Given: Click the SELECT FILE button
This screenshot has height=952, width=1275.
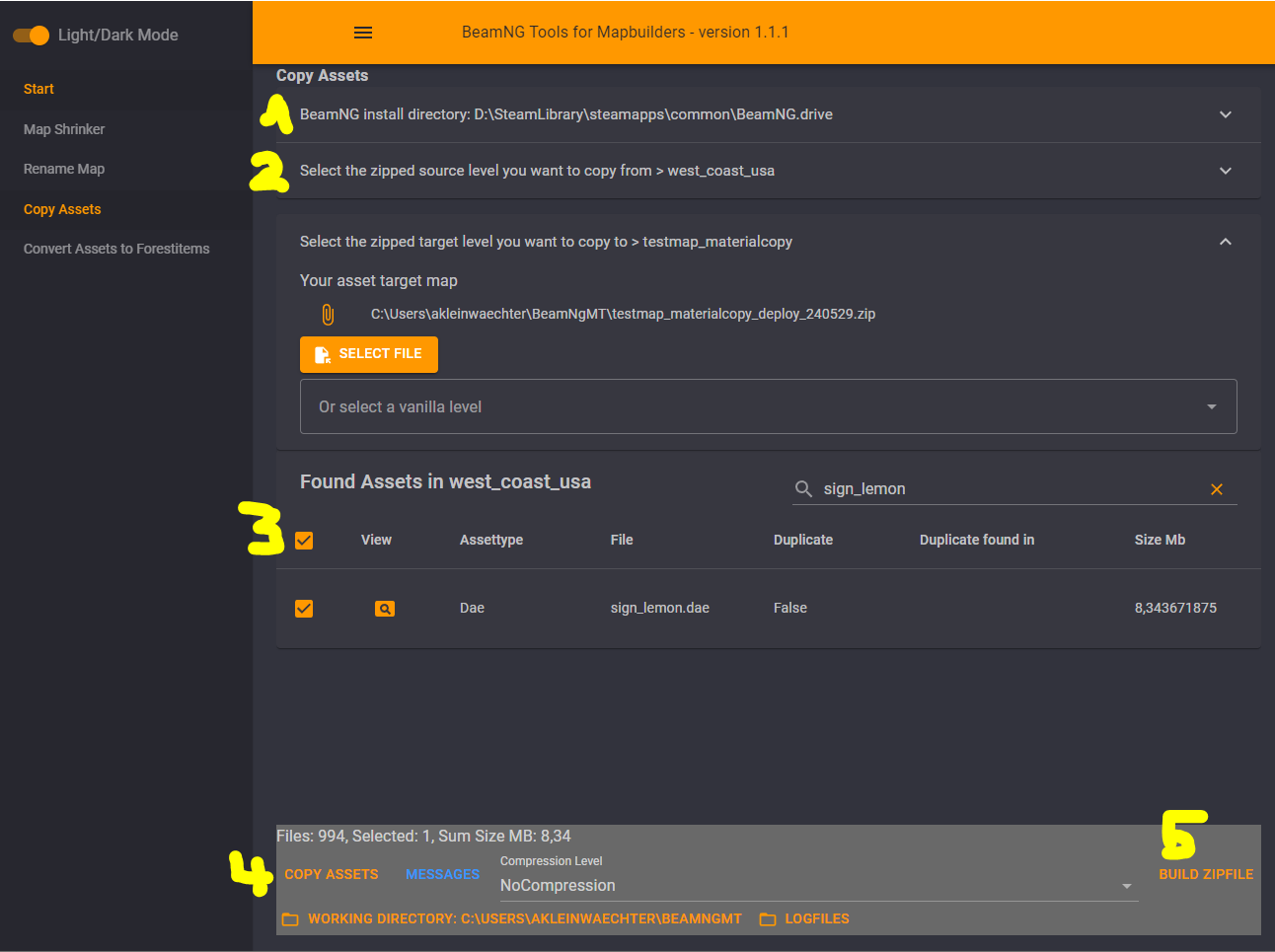Looking at the screenshot, I should [369, 354].
